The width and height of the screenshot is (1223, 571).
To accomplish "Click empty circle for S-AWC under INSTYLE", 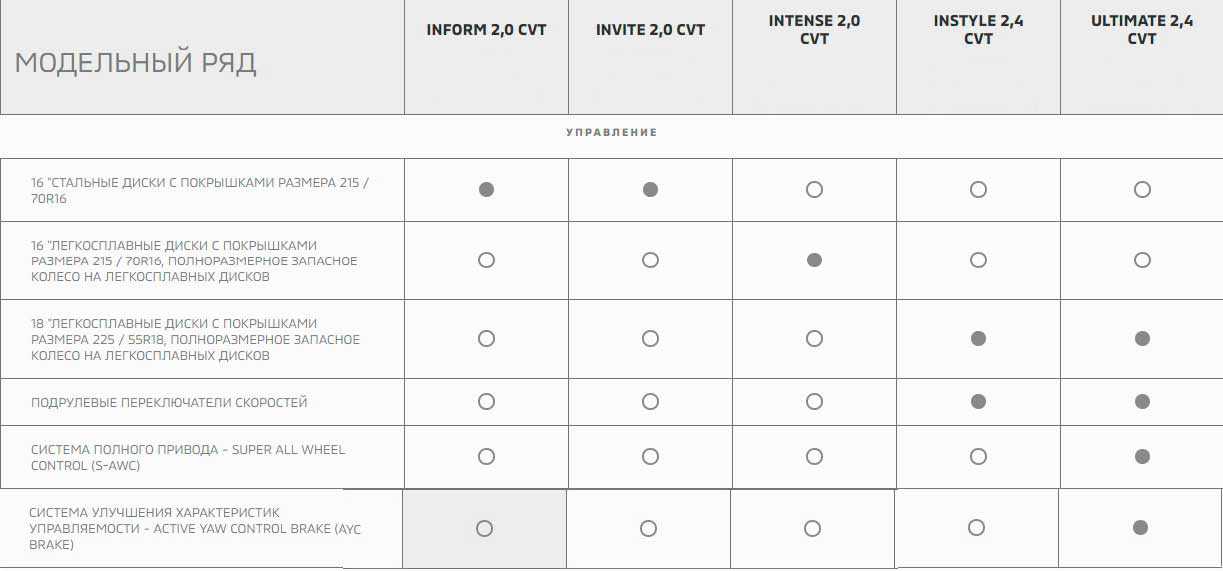I will tap(978, 457).
